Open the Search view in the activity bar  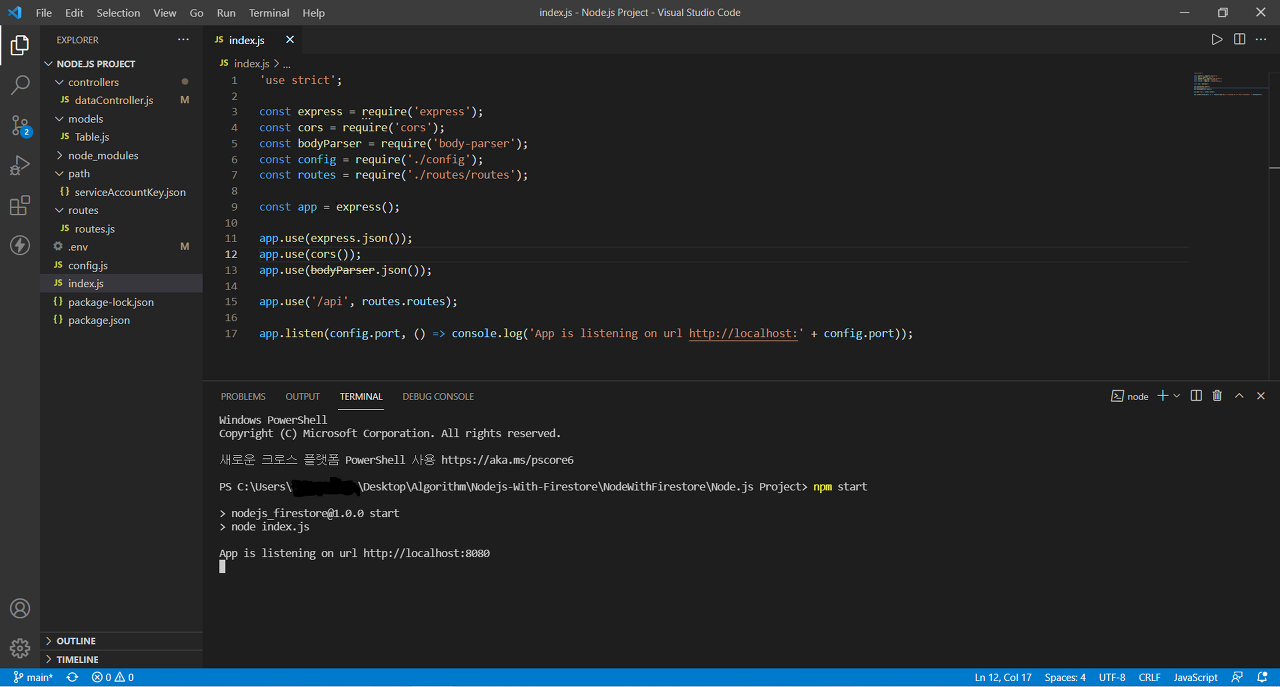[19, 85]
